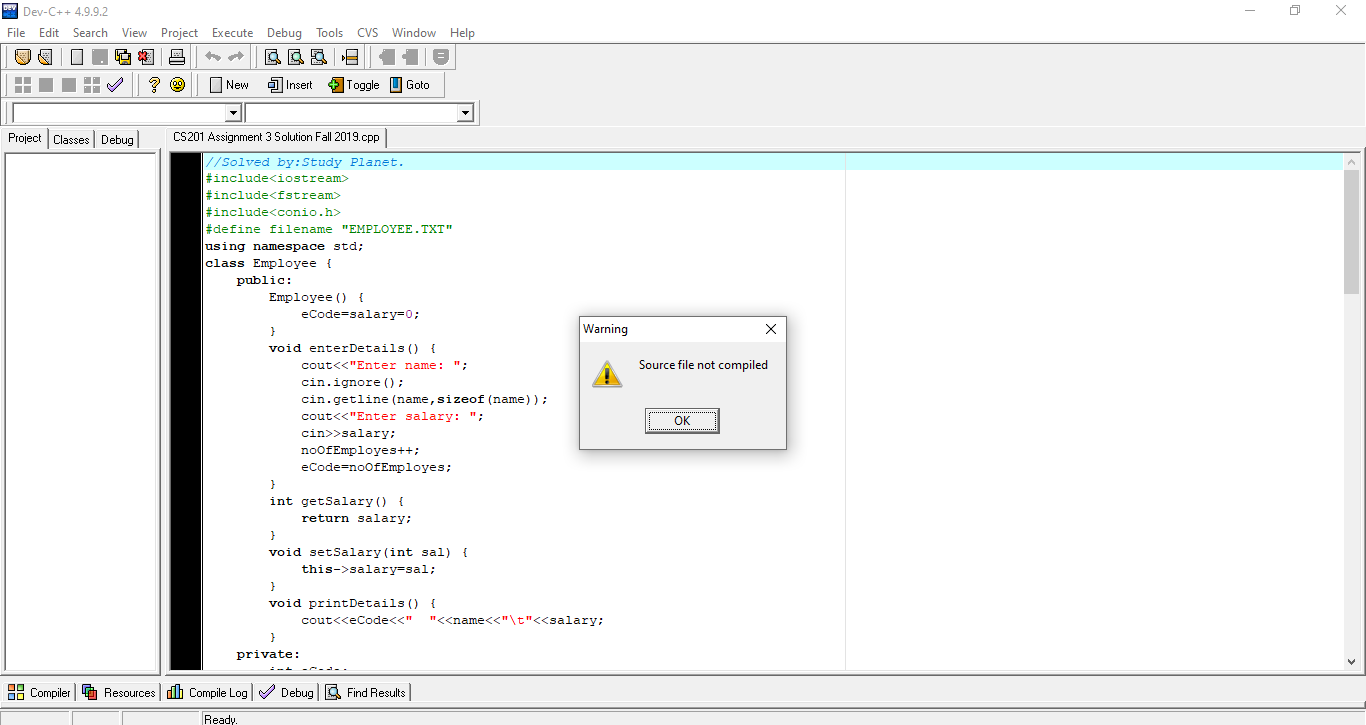Click the Go to line icon
Viewport: 1366px width, 725px height.
350,57
